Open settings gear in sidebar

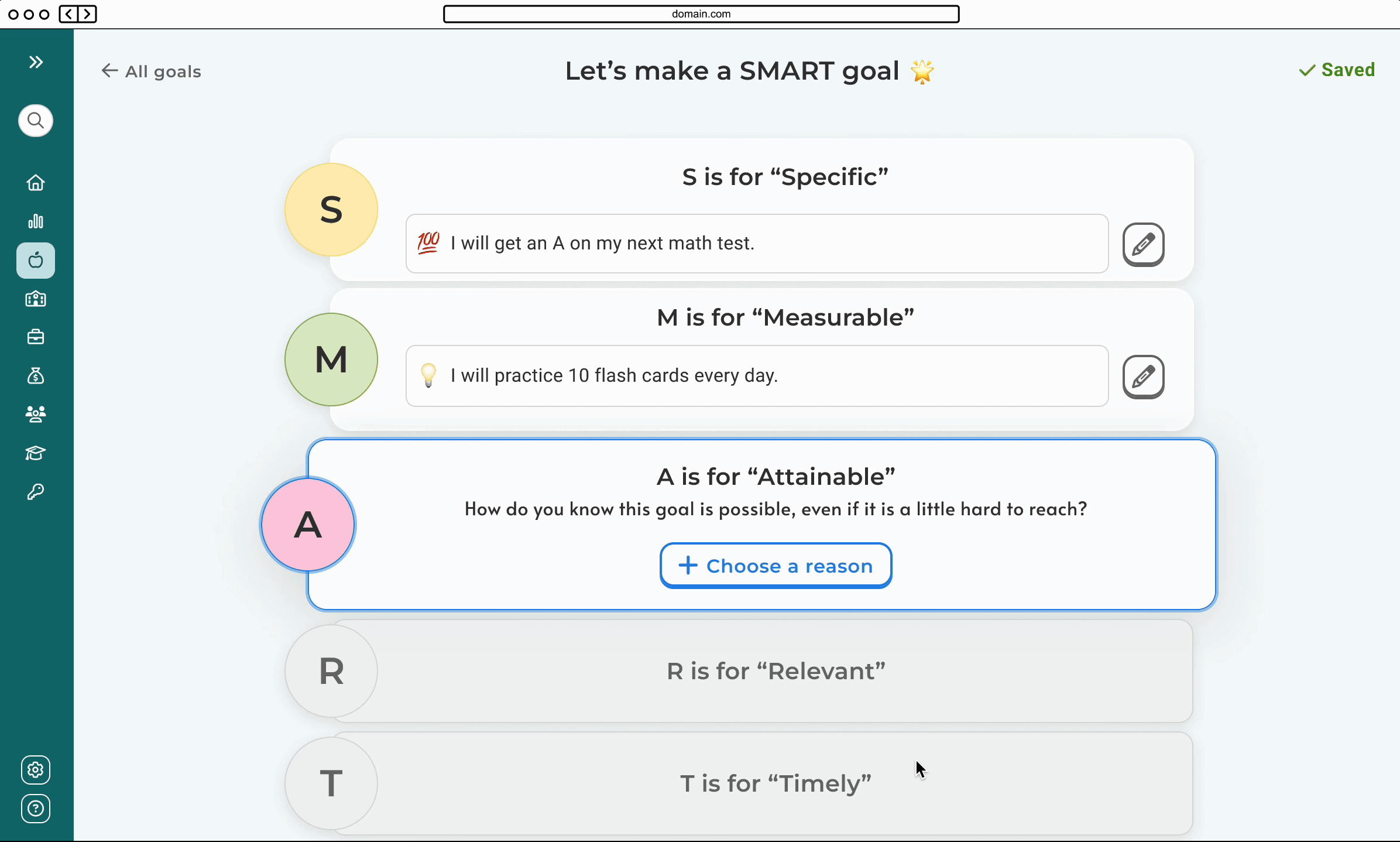[36, 770]
